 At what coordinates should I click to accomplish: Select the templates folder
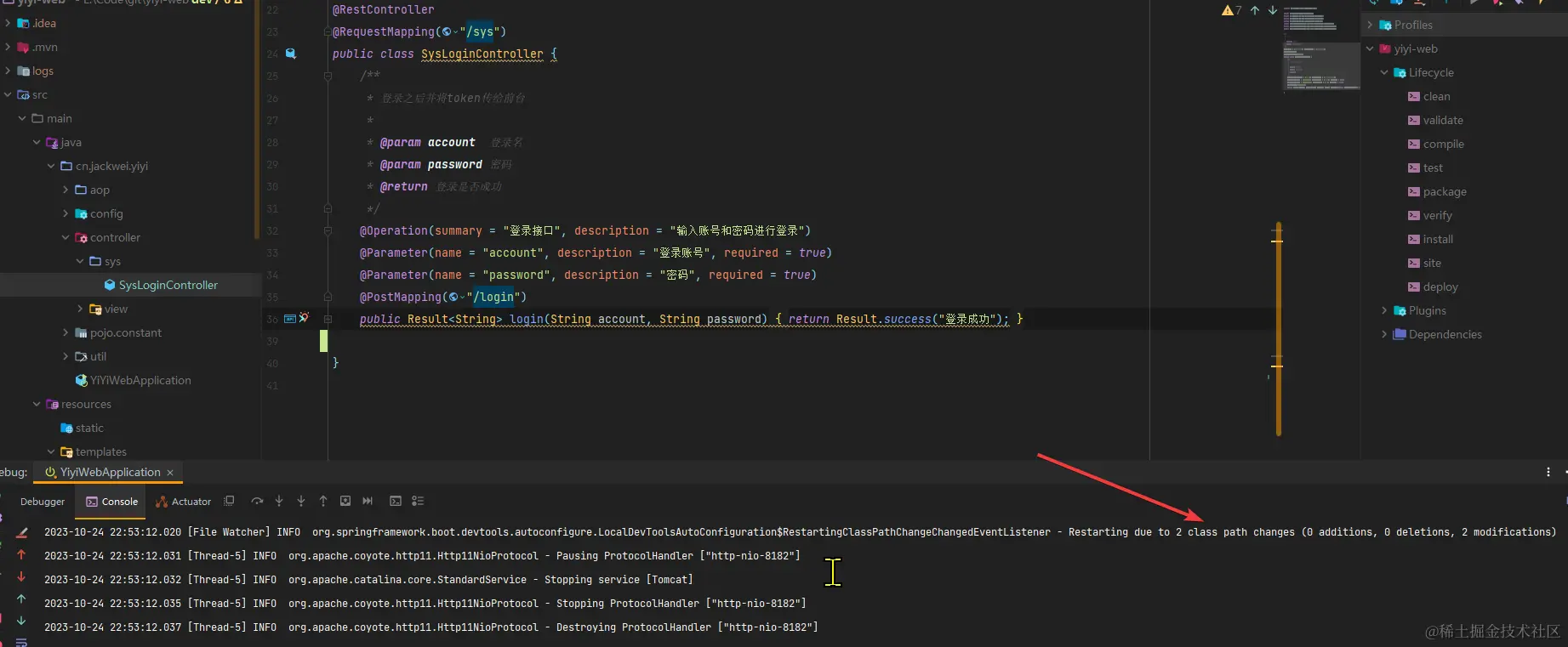[x=94, y=451]
